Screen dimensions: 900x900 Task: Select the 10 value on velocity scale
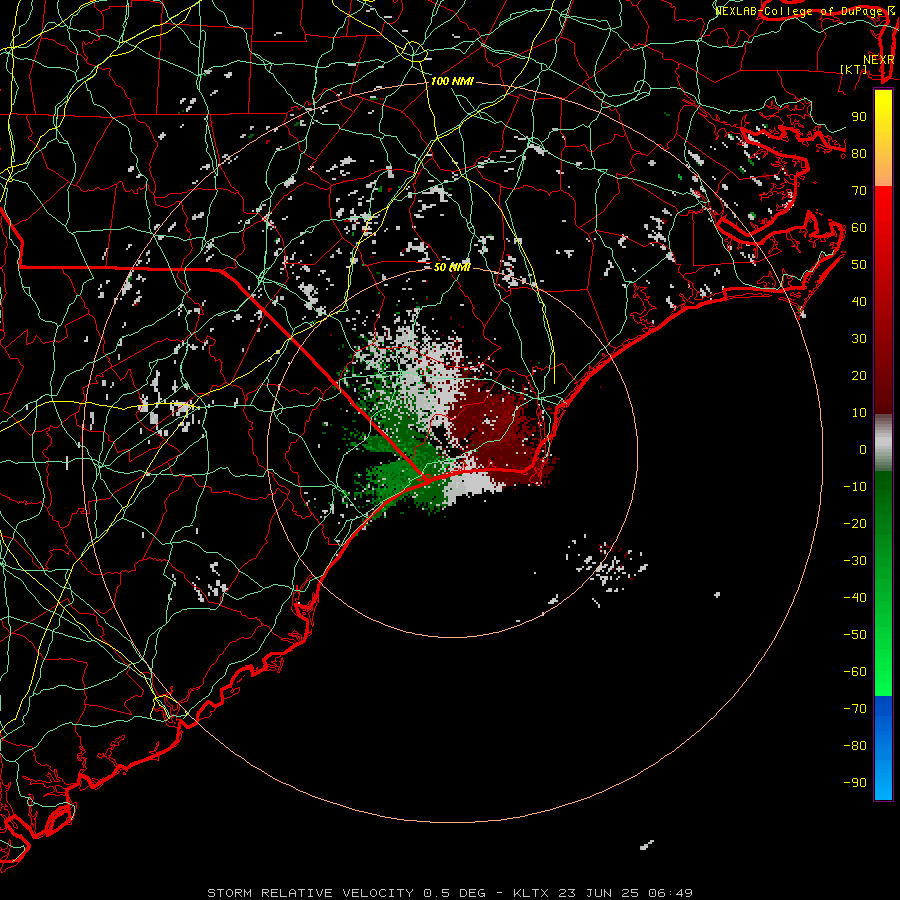[859, 413]
